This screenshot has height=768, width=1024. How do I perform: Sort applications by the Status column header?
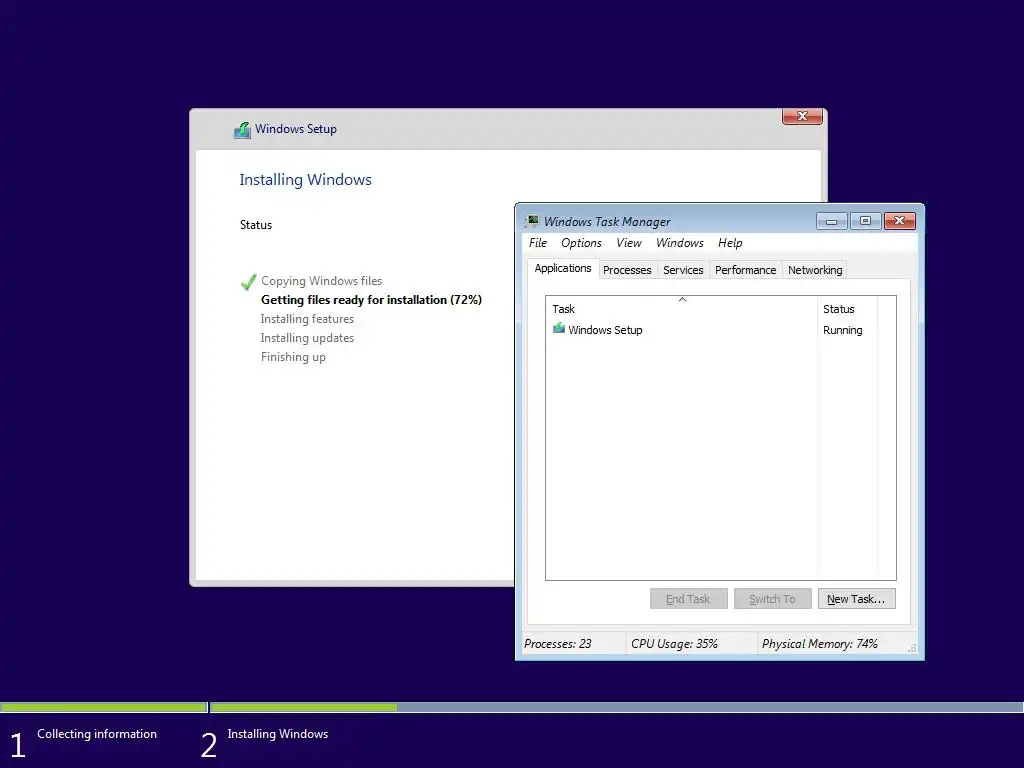click(847, 309)
